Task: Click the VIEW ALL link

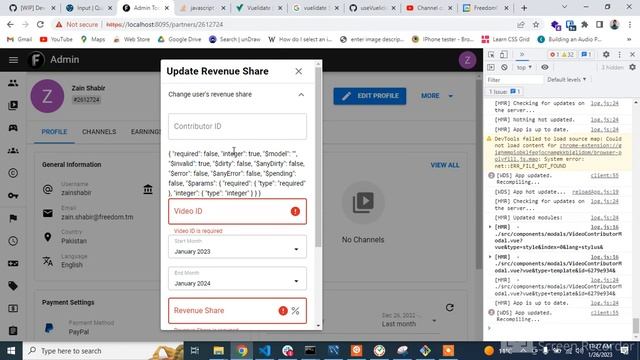Action: coord(445,165)
